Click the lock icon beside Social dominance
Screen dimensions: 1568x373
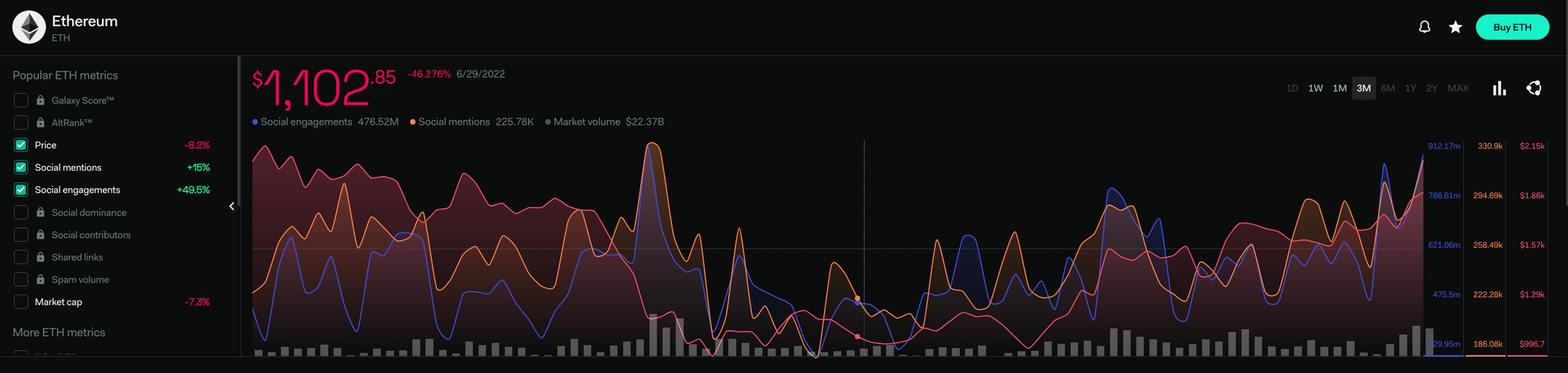(40, 212)
